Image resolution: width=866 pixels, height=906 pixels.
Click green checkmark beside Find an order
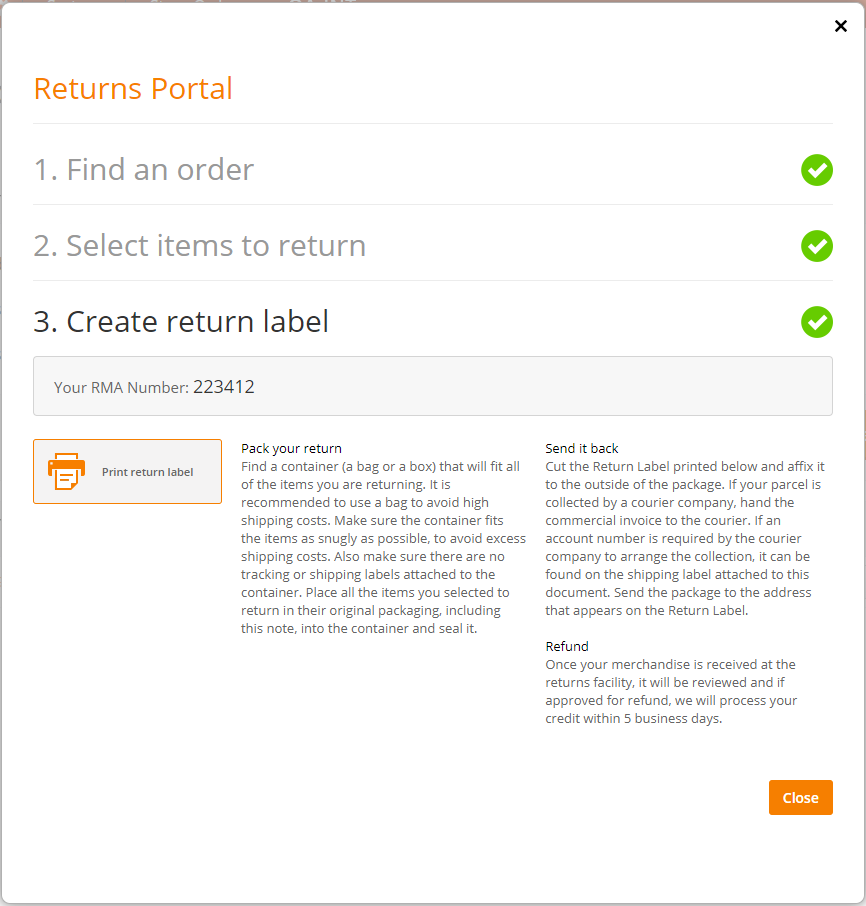point(816,170)
